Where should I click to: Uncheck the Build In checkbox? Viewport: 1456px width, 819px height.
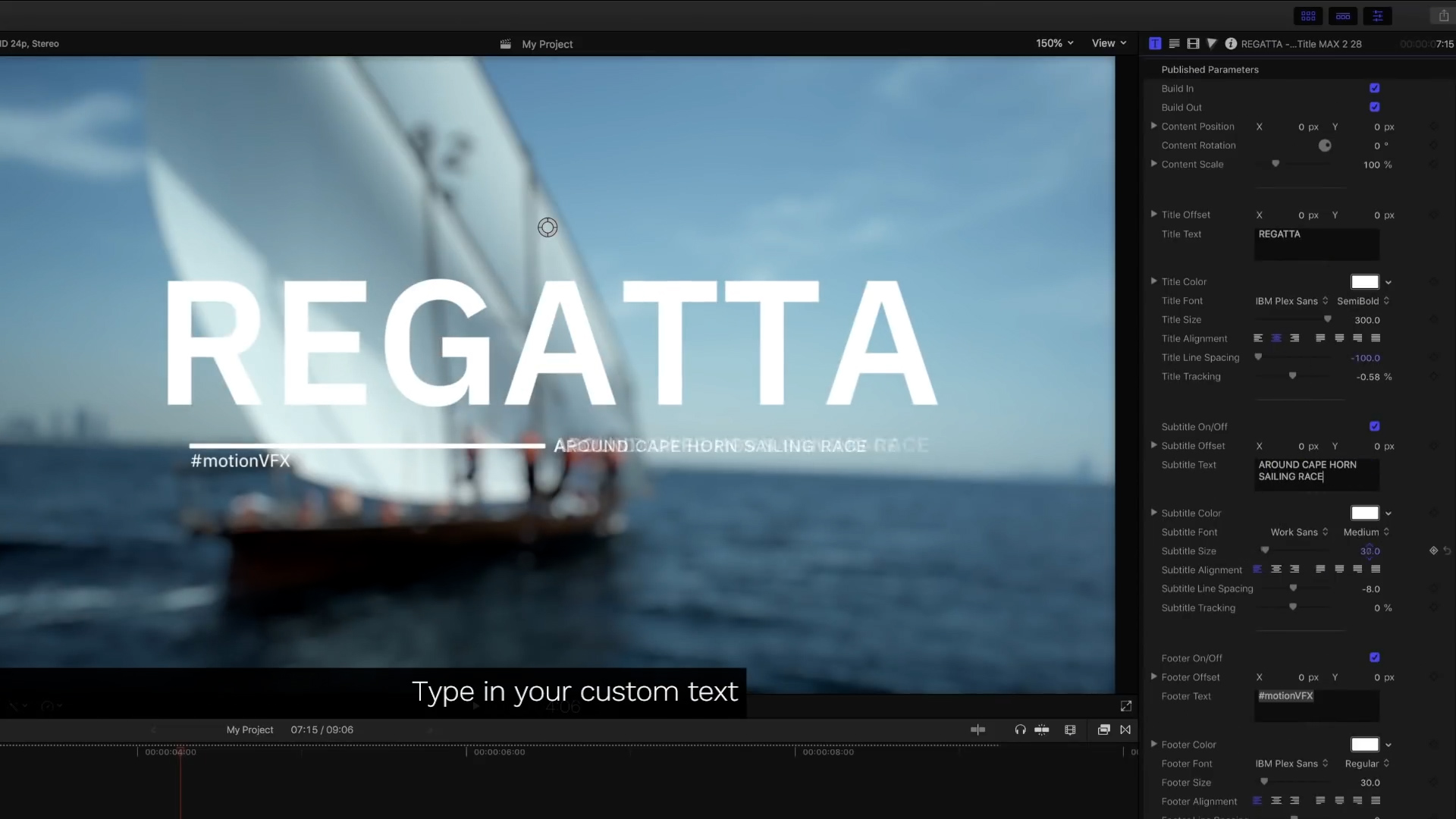tap(1374, 88)
